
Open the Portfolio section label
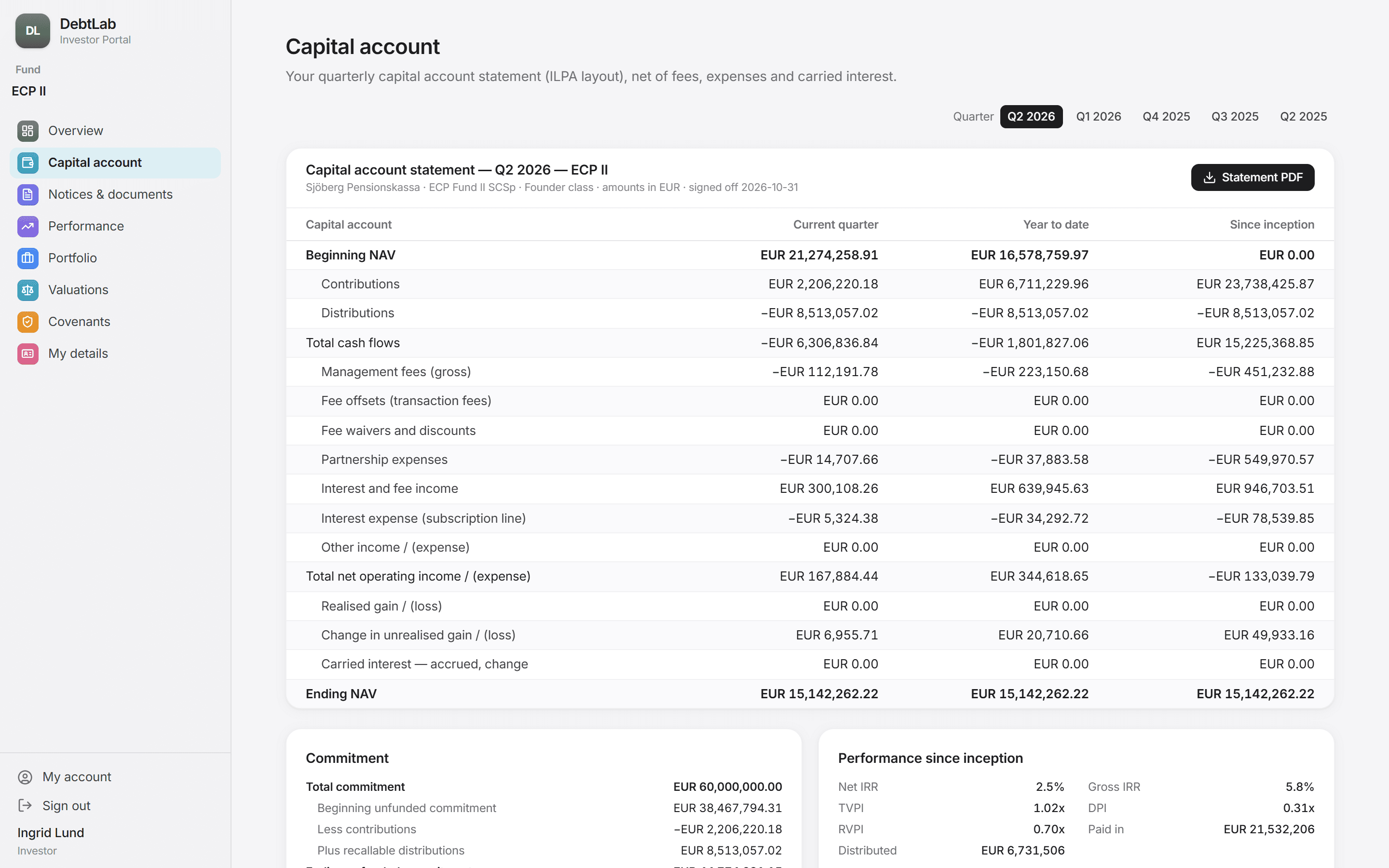(72, 258)
